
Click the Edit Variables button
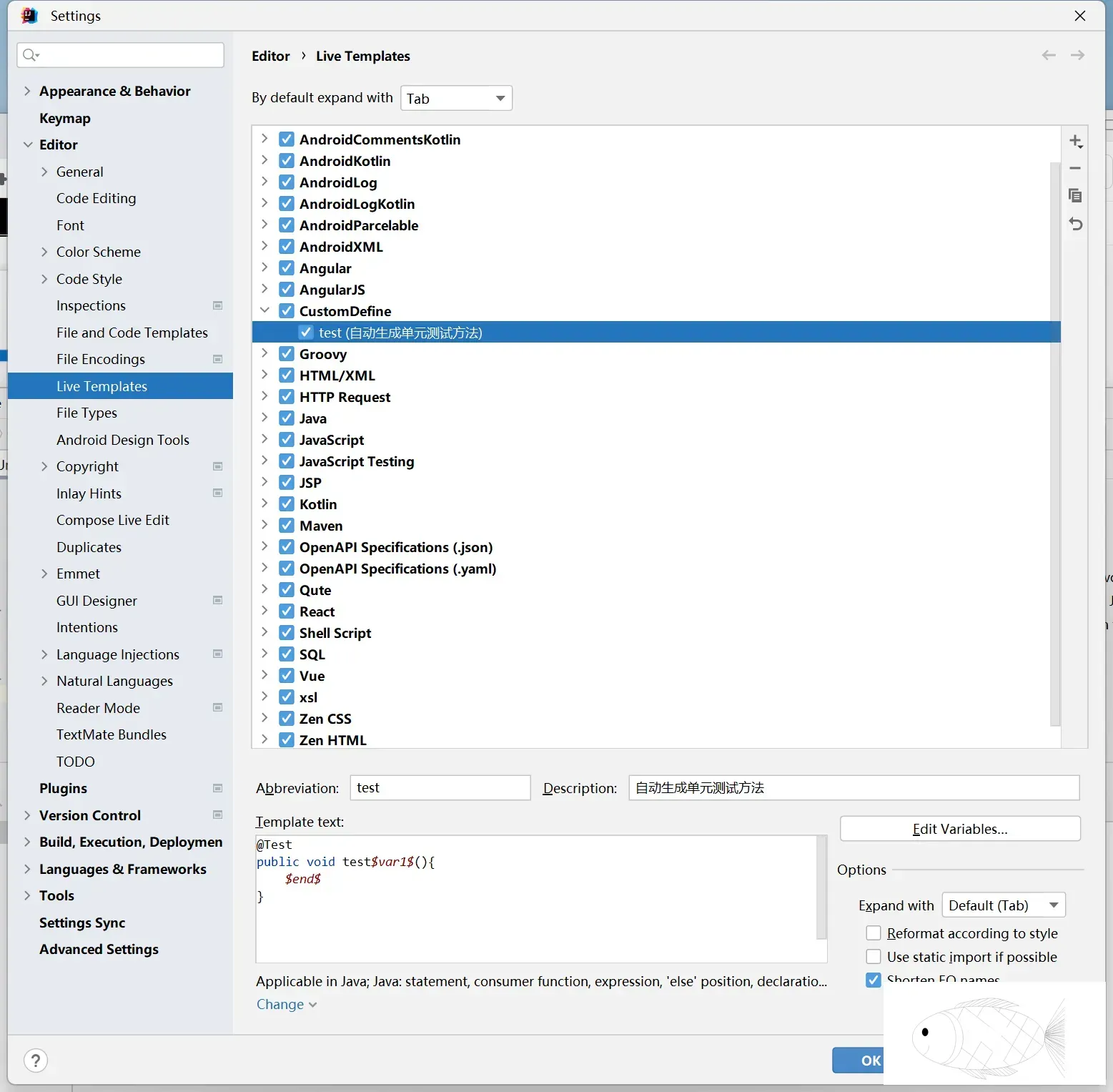click(x=959, y=829)
